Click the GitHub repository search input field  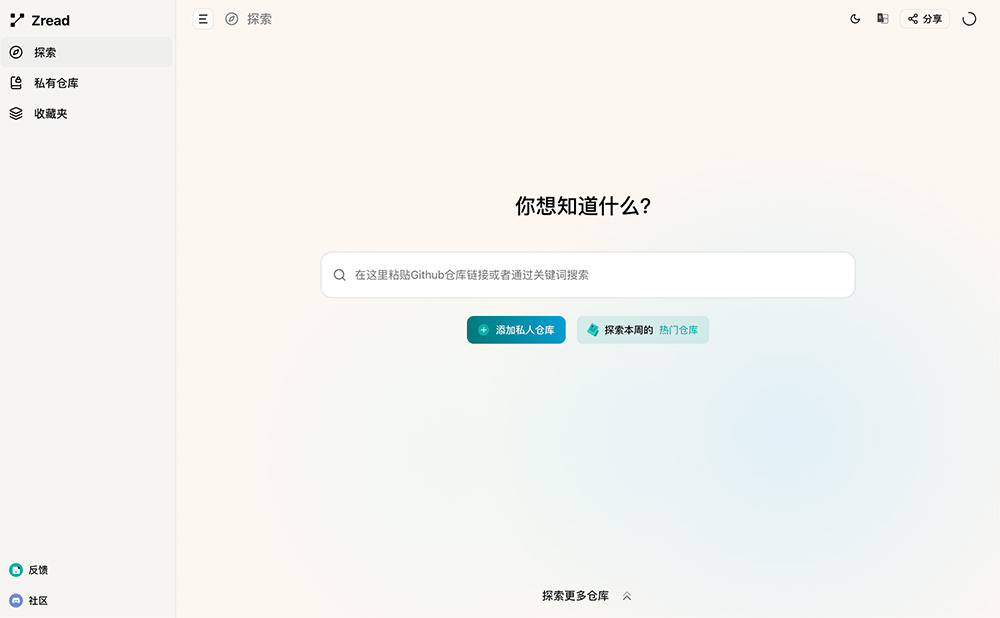pos(587,275)
